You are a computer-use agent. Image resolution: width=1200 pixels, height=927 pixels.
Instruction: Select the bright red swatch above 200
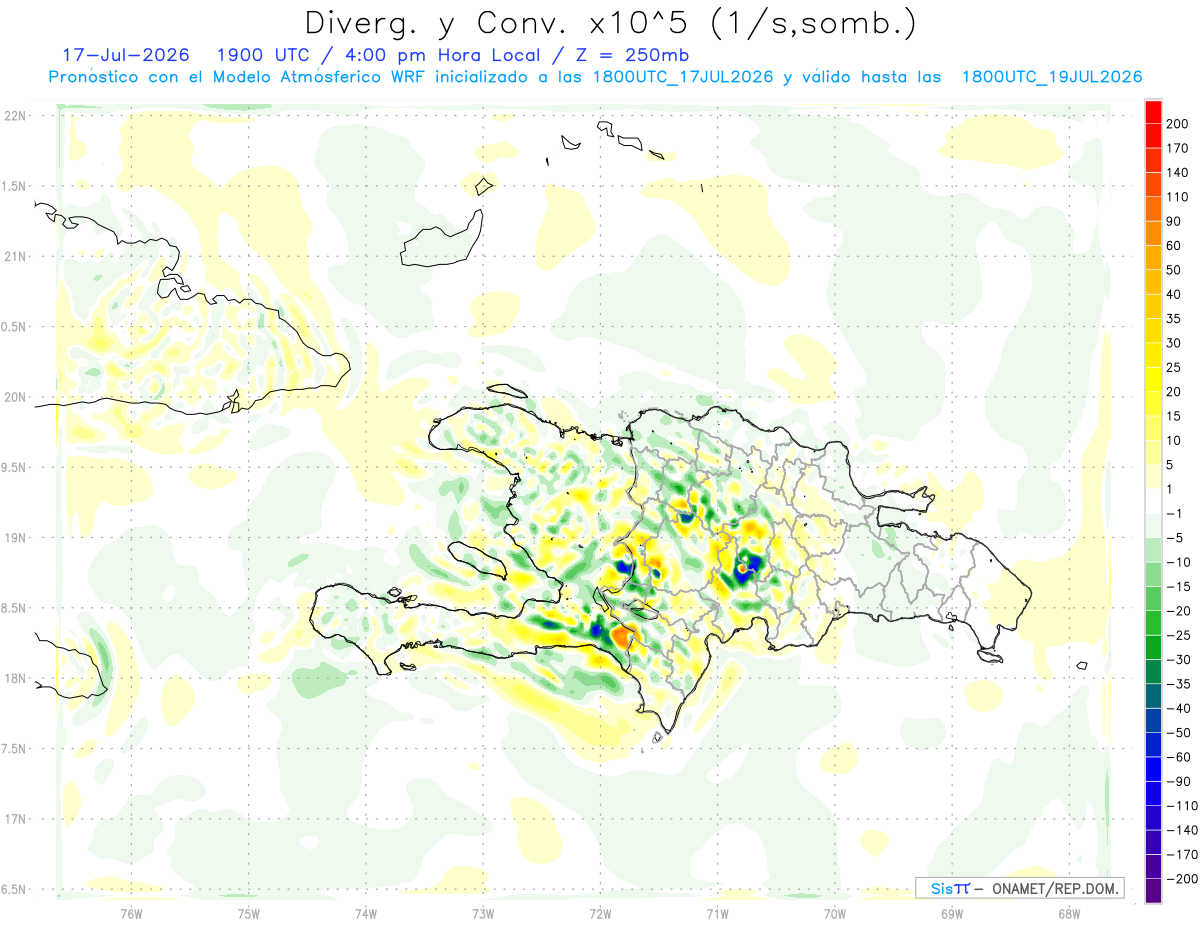coord(1153,113)
